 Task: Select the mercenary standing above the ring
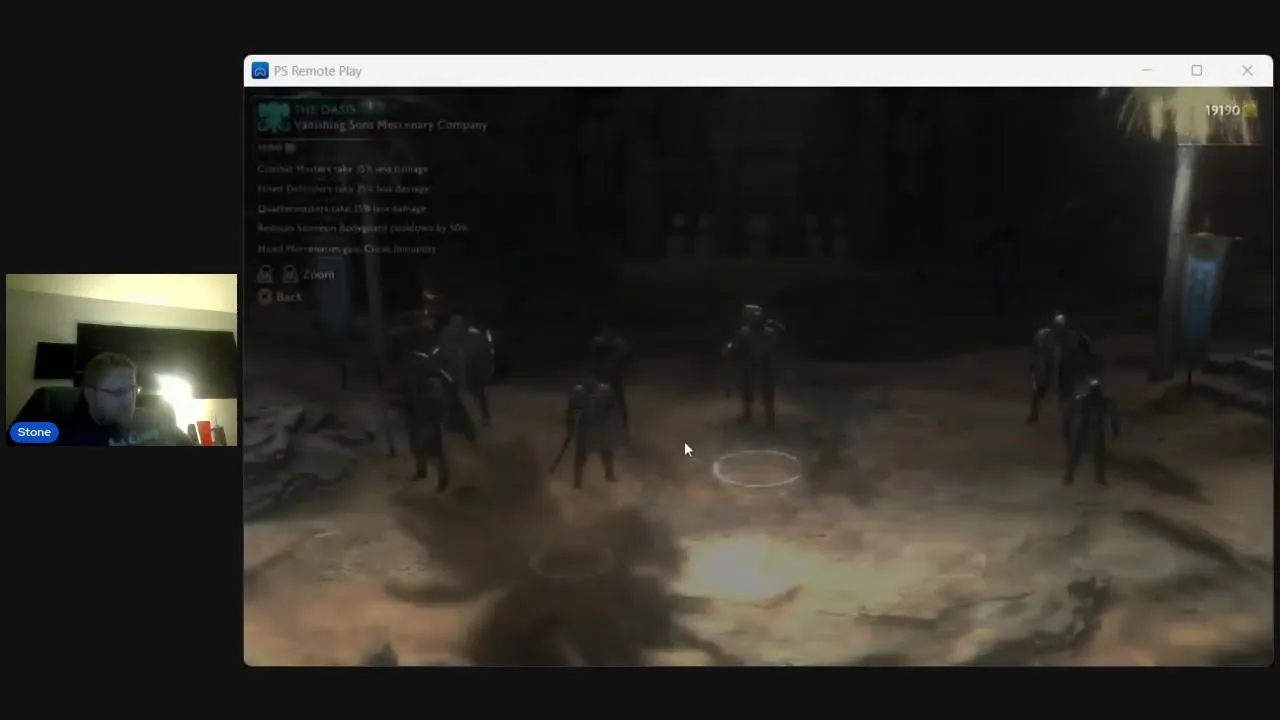tap(755, 367)
